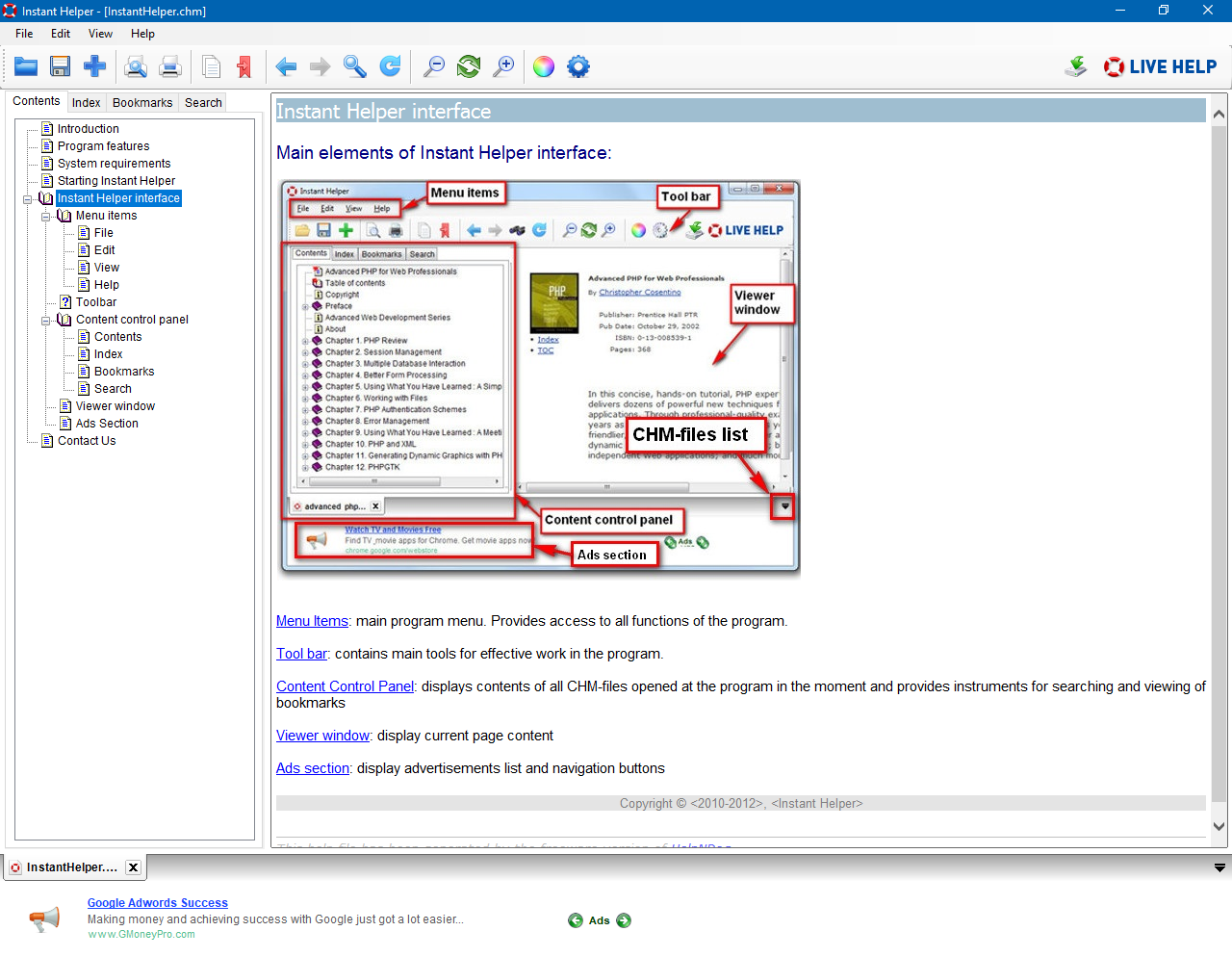Select Search under Content control panel
Viewport: 1232px width, 957px height.
pyautogui.click(x=114, y=389)
